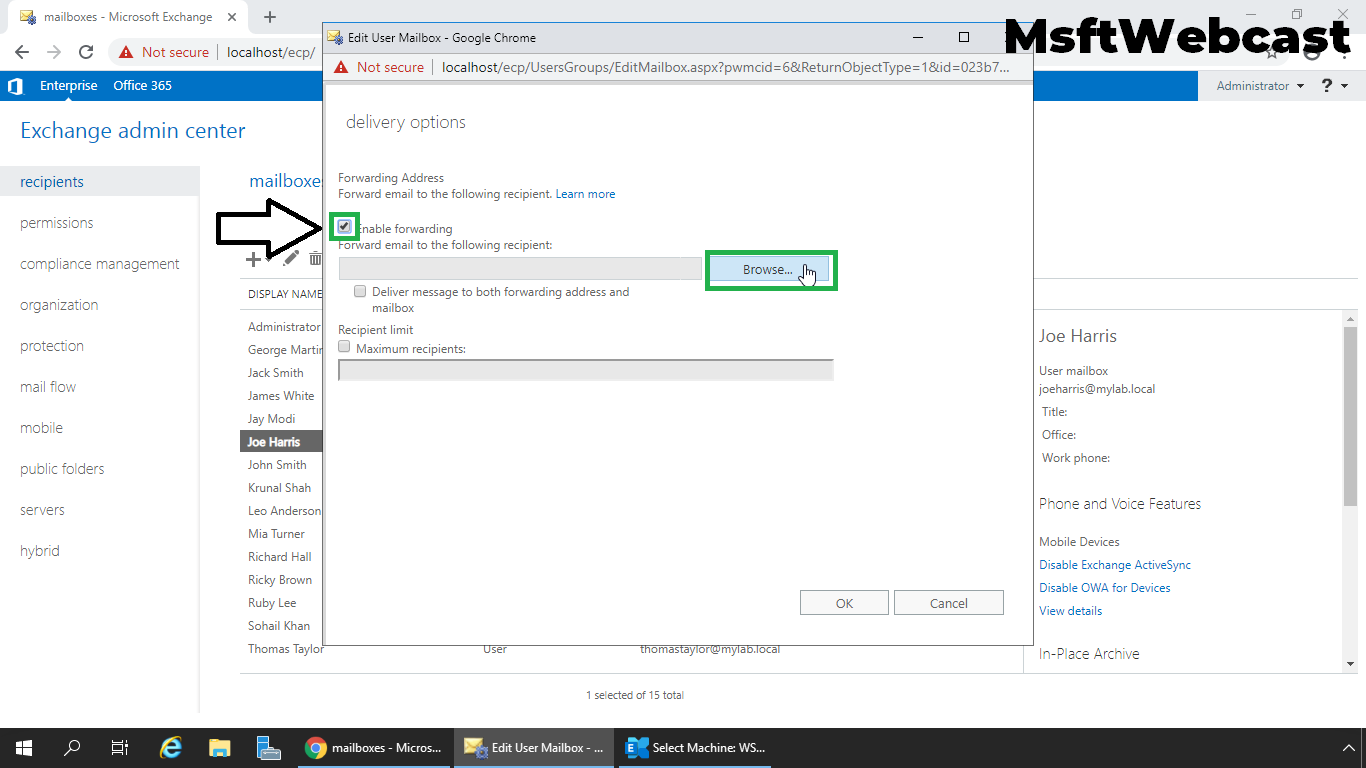
Task: Select Jack Smith in the mailbox list
Action: pyautogui.click(x=276, y=373)
